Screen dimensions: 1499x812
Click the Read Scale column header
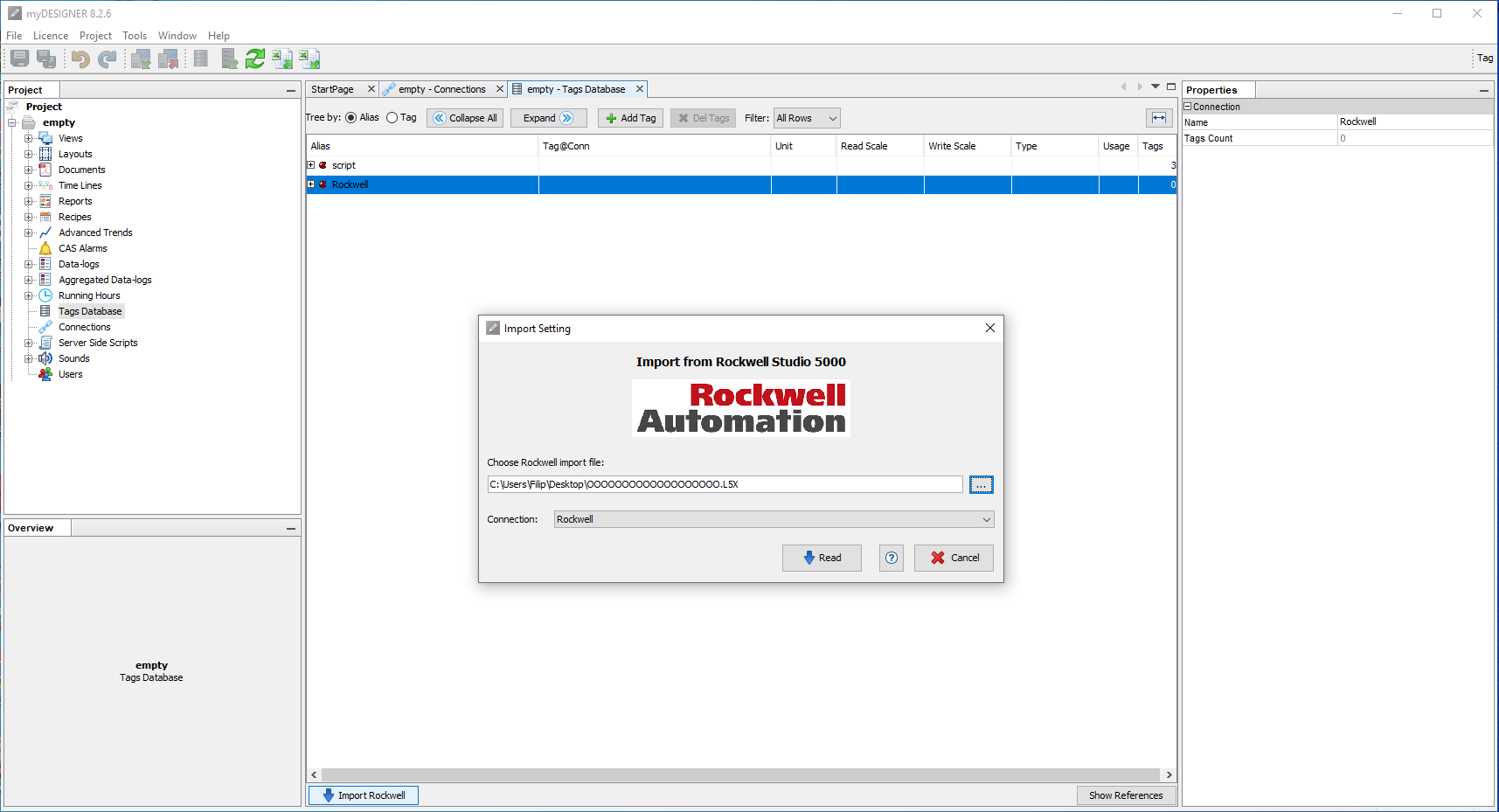pos(880,146)
